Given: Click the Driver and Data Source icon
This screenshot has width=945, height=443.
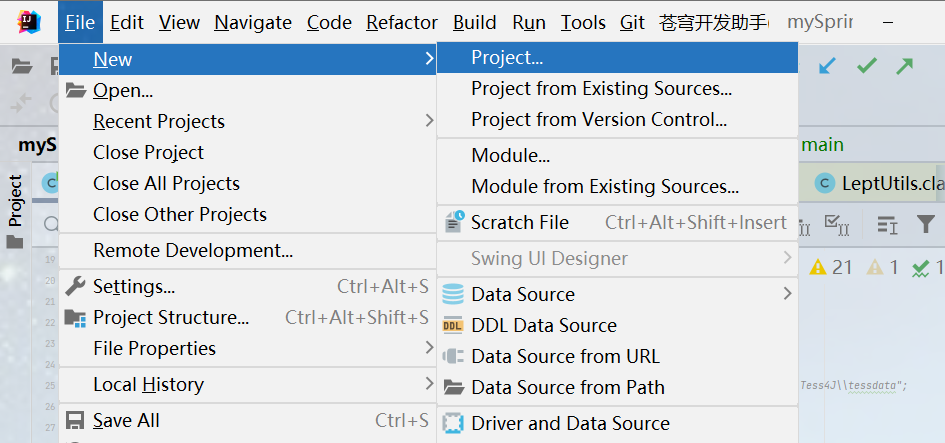Looking at the screenshot, I should pos(454,423).
